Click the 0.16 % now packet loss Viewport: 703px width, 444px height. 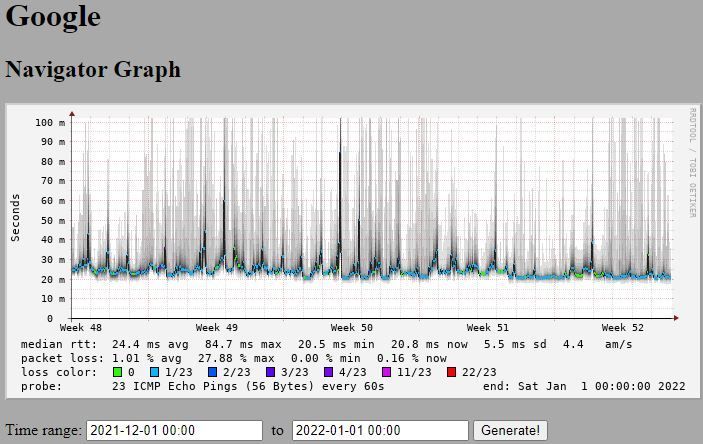point(412,358)
